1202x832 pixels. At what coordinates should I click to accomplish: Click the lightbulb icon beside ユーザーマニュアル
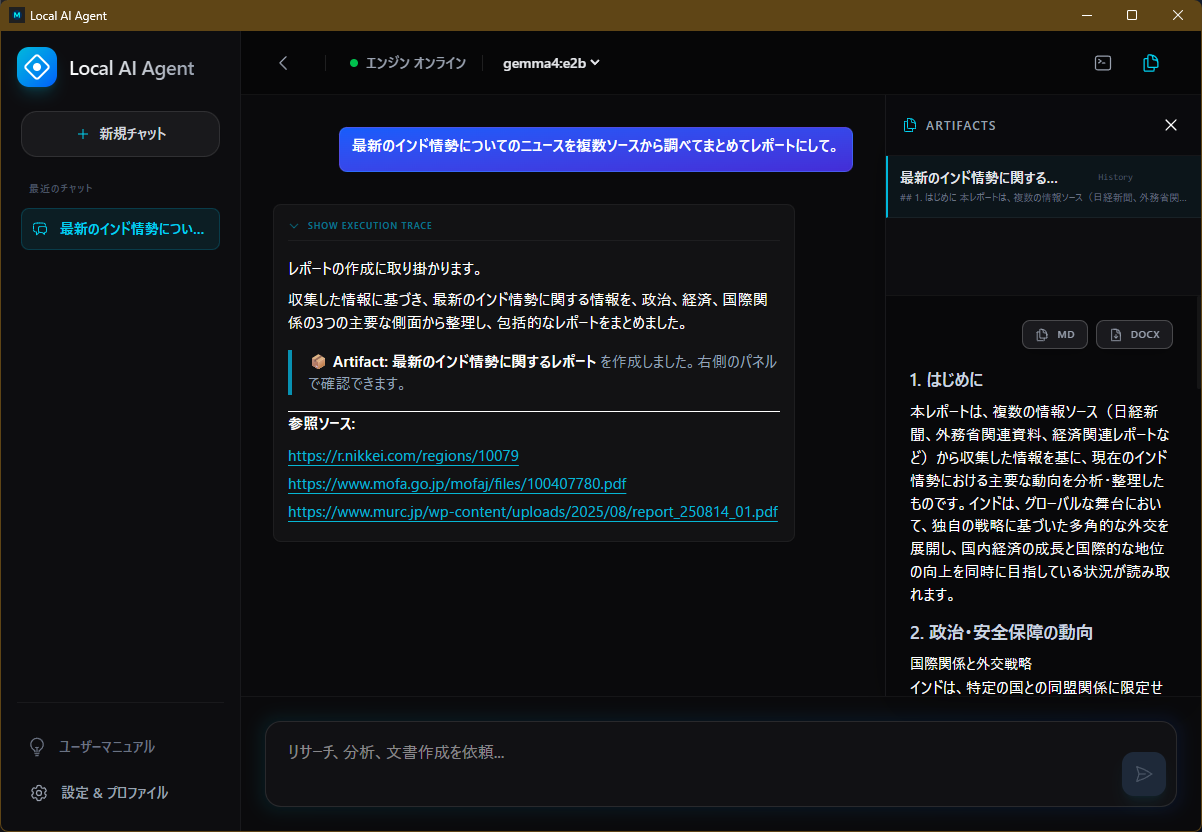coord(38,747)
